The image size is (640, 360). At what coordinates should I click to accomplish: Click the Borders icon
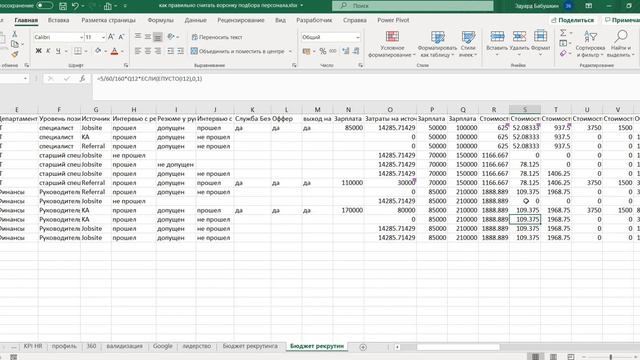pyautogui.click(x=78, y=51)
